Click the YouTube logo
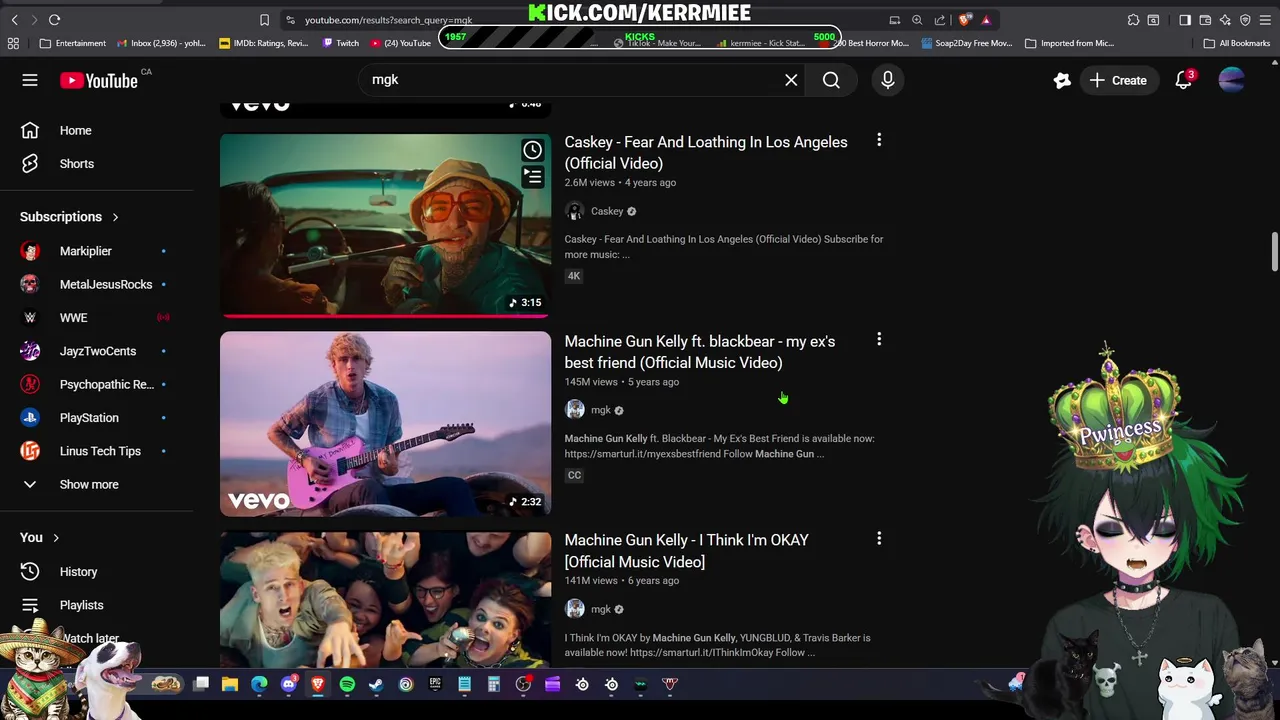The image size is (1280, 720). [x=99, y=81]
